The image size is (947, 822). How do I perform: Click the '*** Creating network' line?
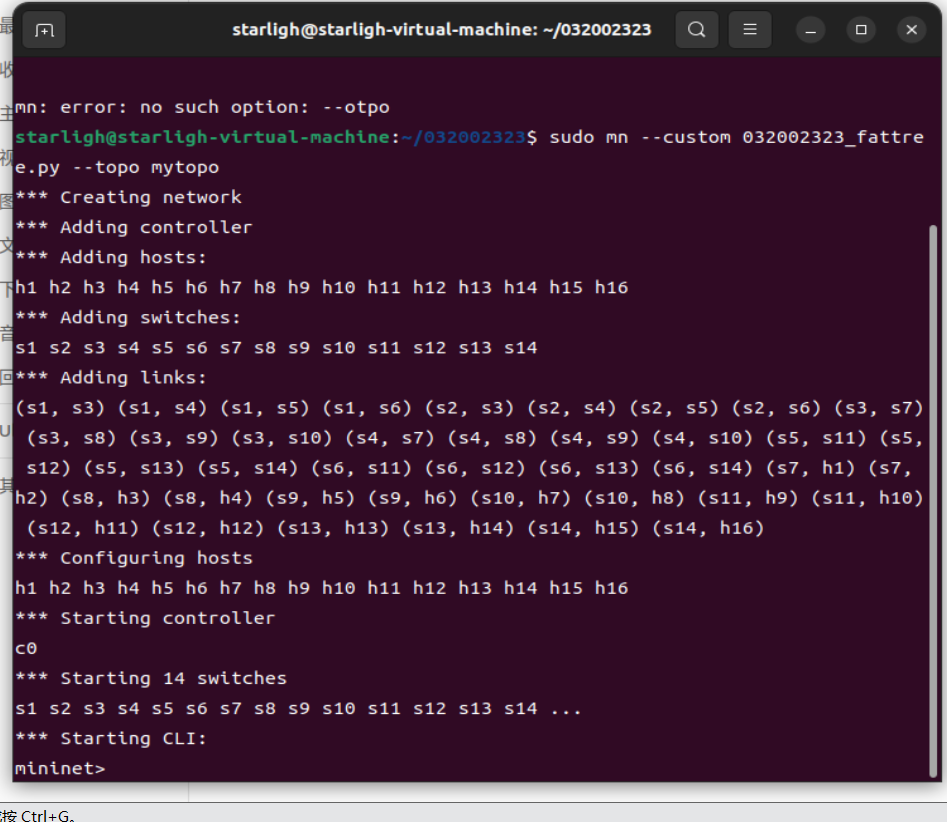tap(128, 197)
